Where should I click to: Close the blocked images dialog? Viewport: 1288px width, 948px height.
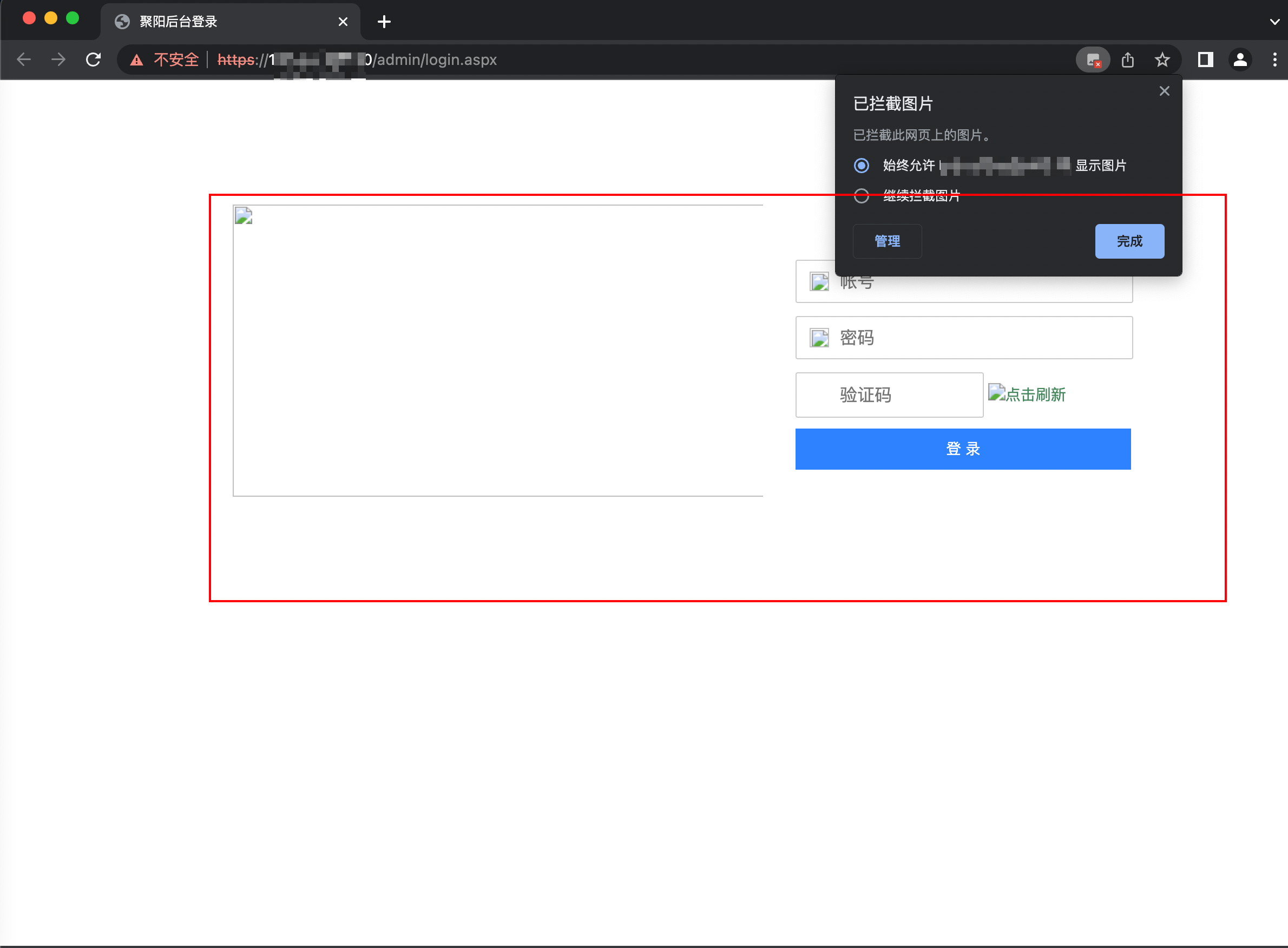point(1164,91)
